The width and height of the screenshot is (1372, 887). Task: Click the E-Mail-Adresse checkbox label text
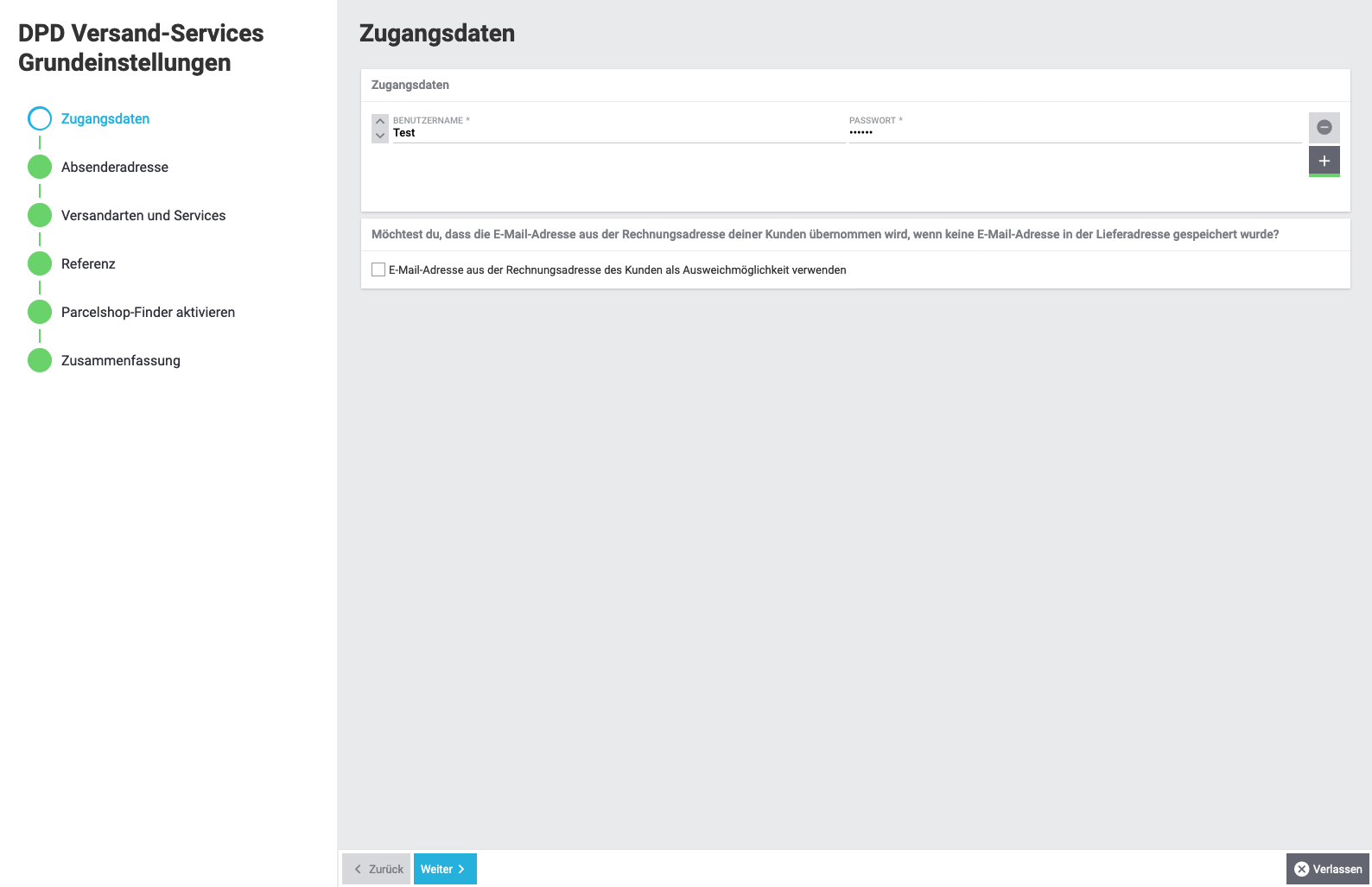tap(618, 269)
